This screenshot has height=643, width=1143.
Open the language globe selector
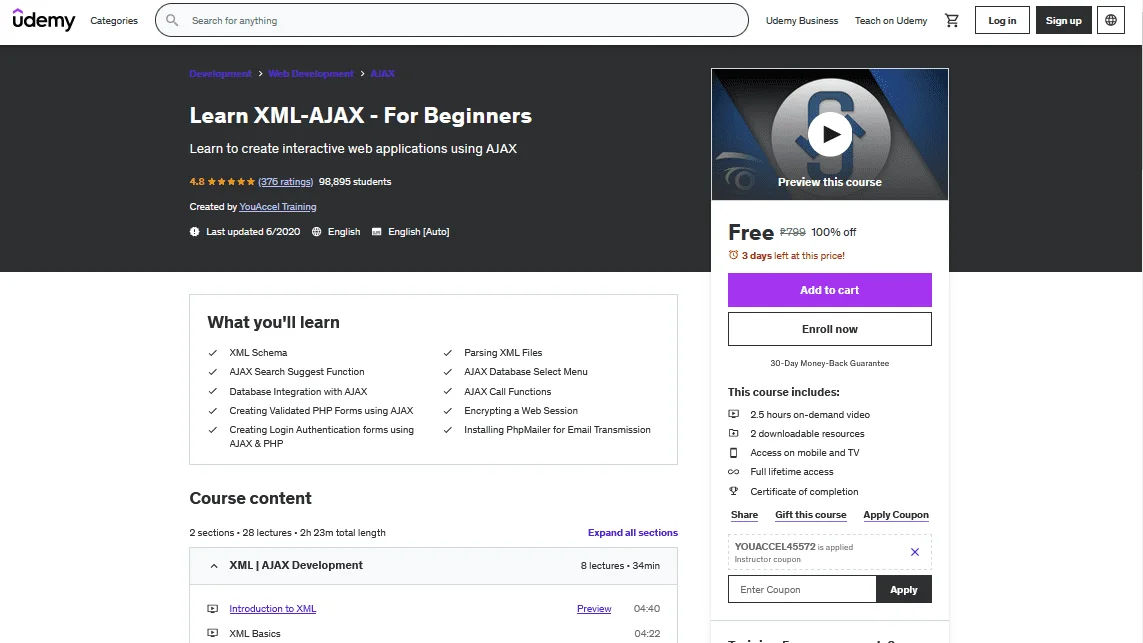[x=1110, y=20]
